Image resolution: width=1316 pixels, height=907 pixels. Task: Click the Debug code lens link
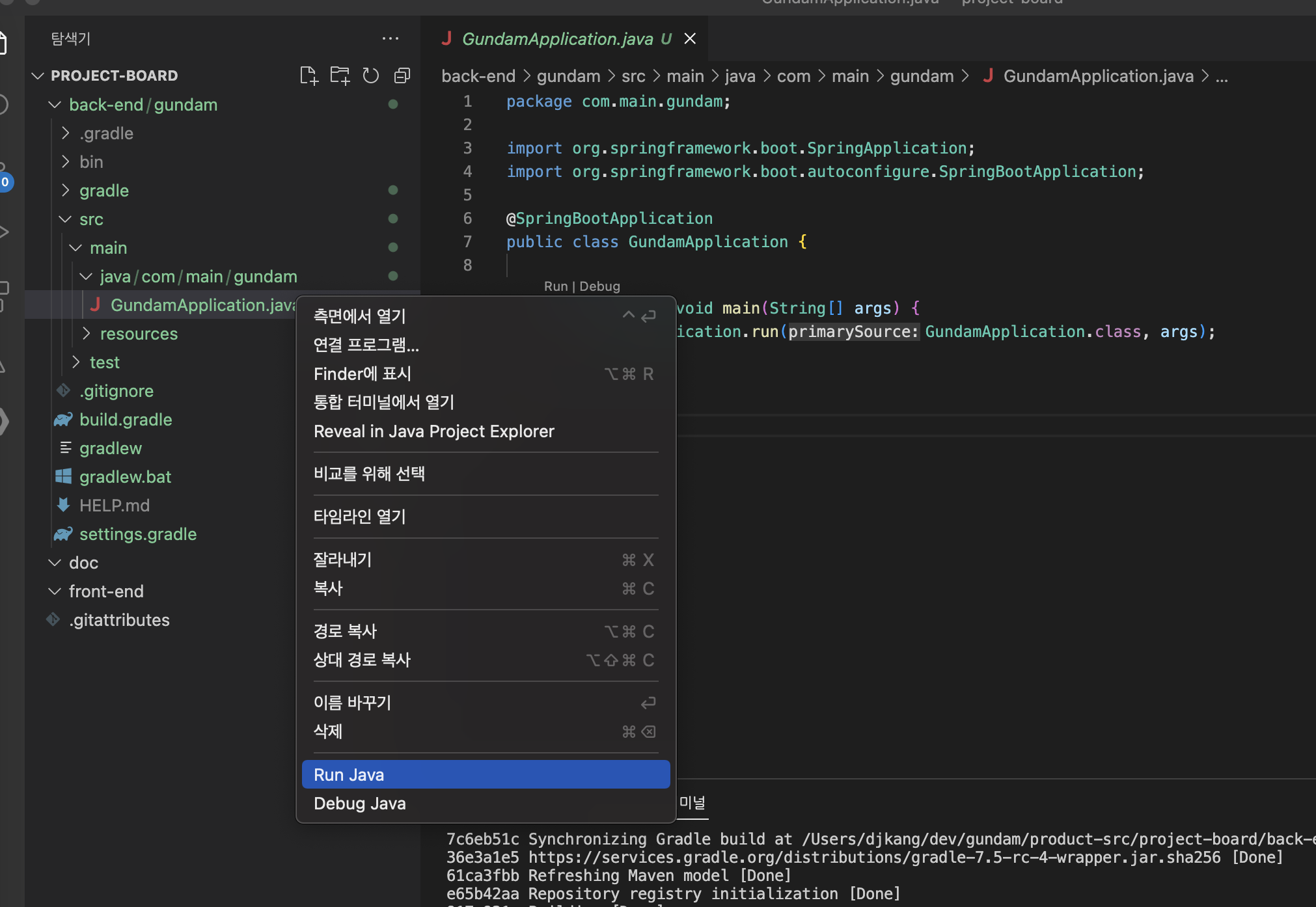coord(599,286)
